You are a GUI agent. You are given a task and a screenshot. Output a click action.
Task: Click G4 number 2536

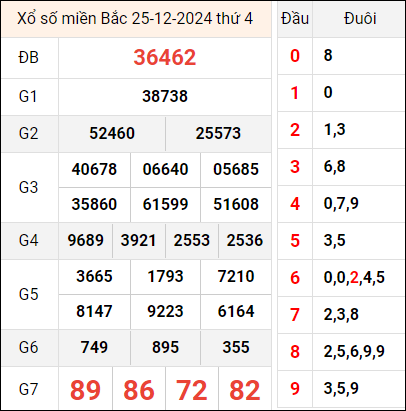(x=245, y=240)
